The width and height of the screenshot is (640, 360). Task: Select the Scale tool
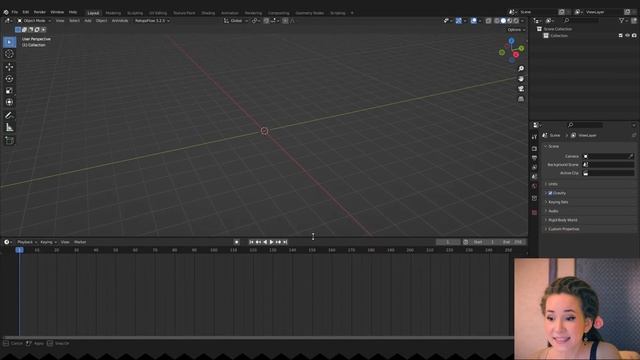coord(9,91)
